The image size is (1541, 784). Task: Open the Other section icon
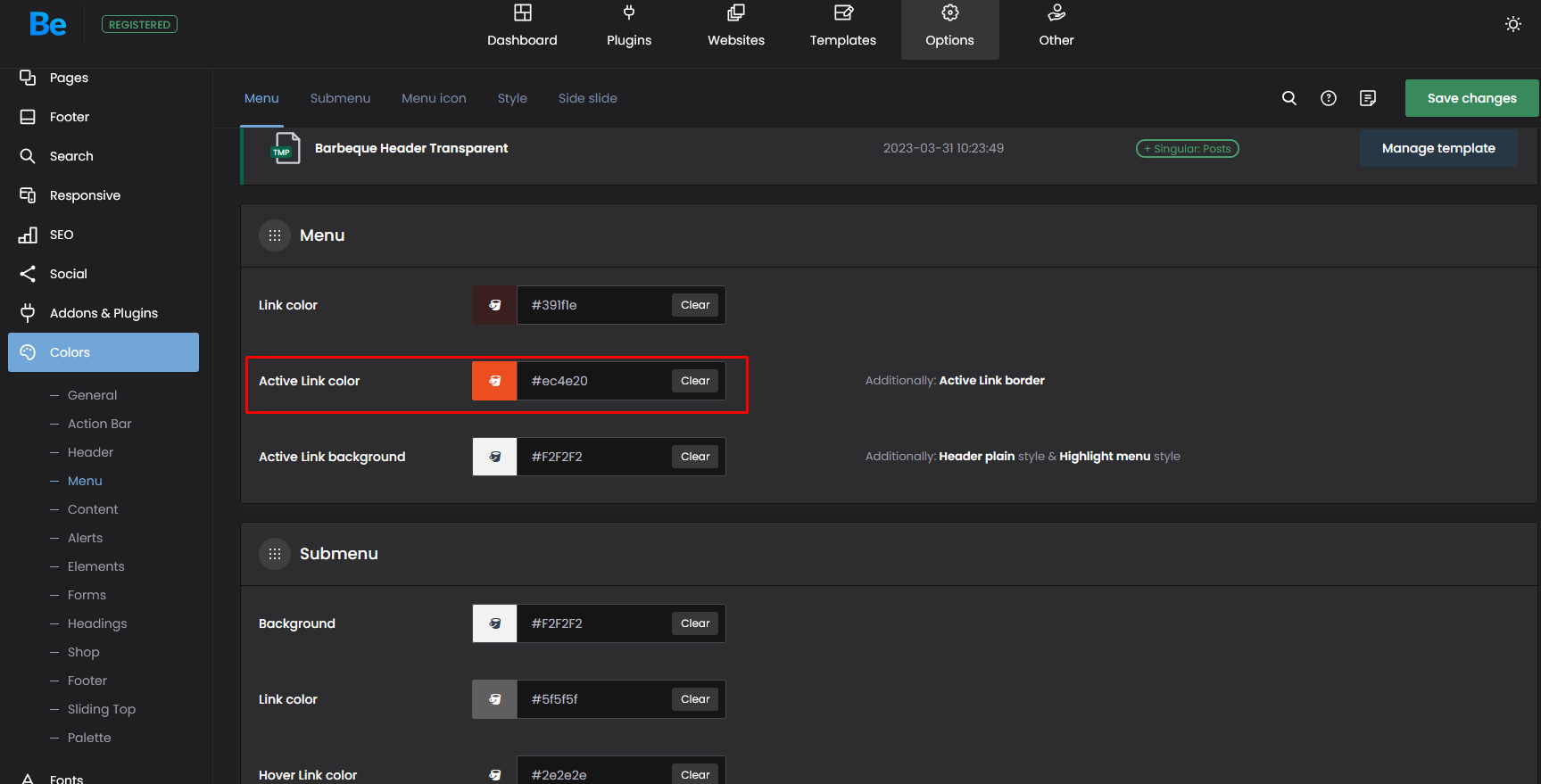tap(1056, 12)
